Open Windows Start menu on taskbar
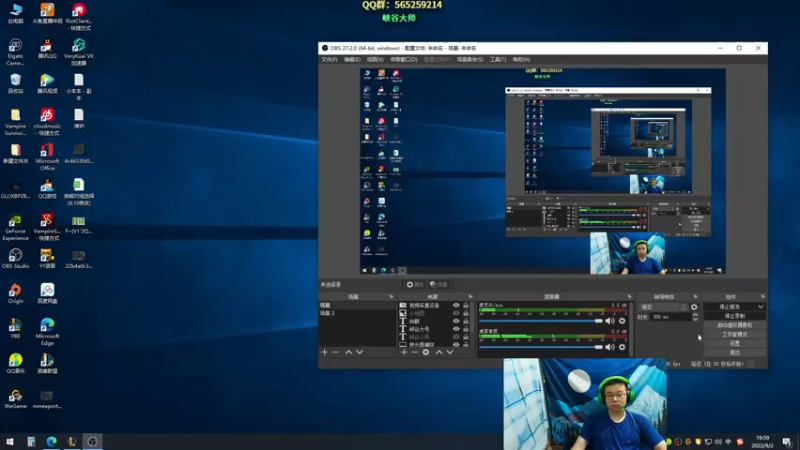Screen dimensions: 800x450 pos(10,441)
